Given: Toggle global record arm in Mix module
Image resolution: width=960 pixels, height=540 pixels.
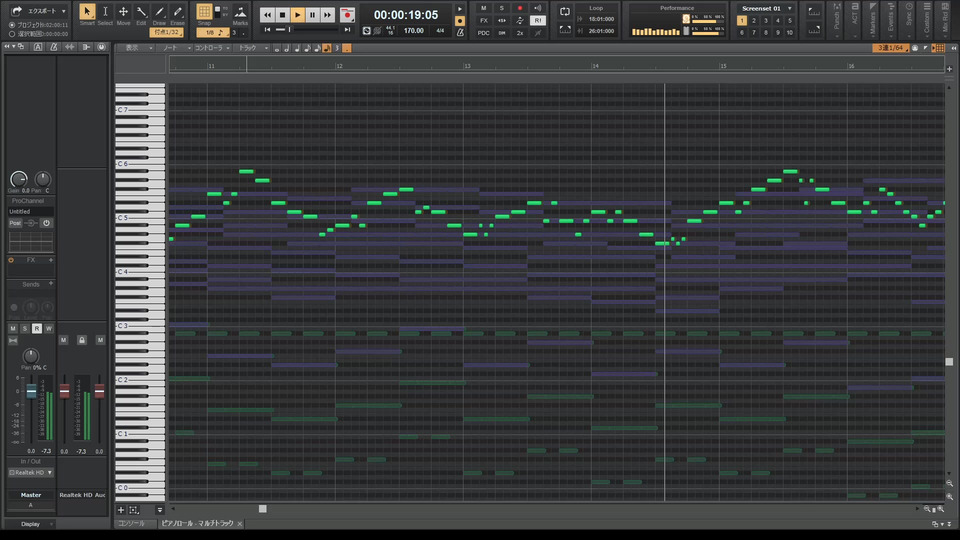Looking at the screenshot, I should point(520,9).
